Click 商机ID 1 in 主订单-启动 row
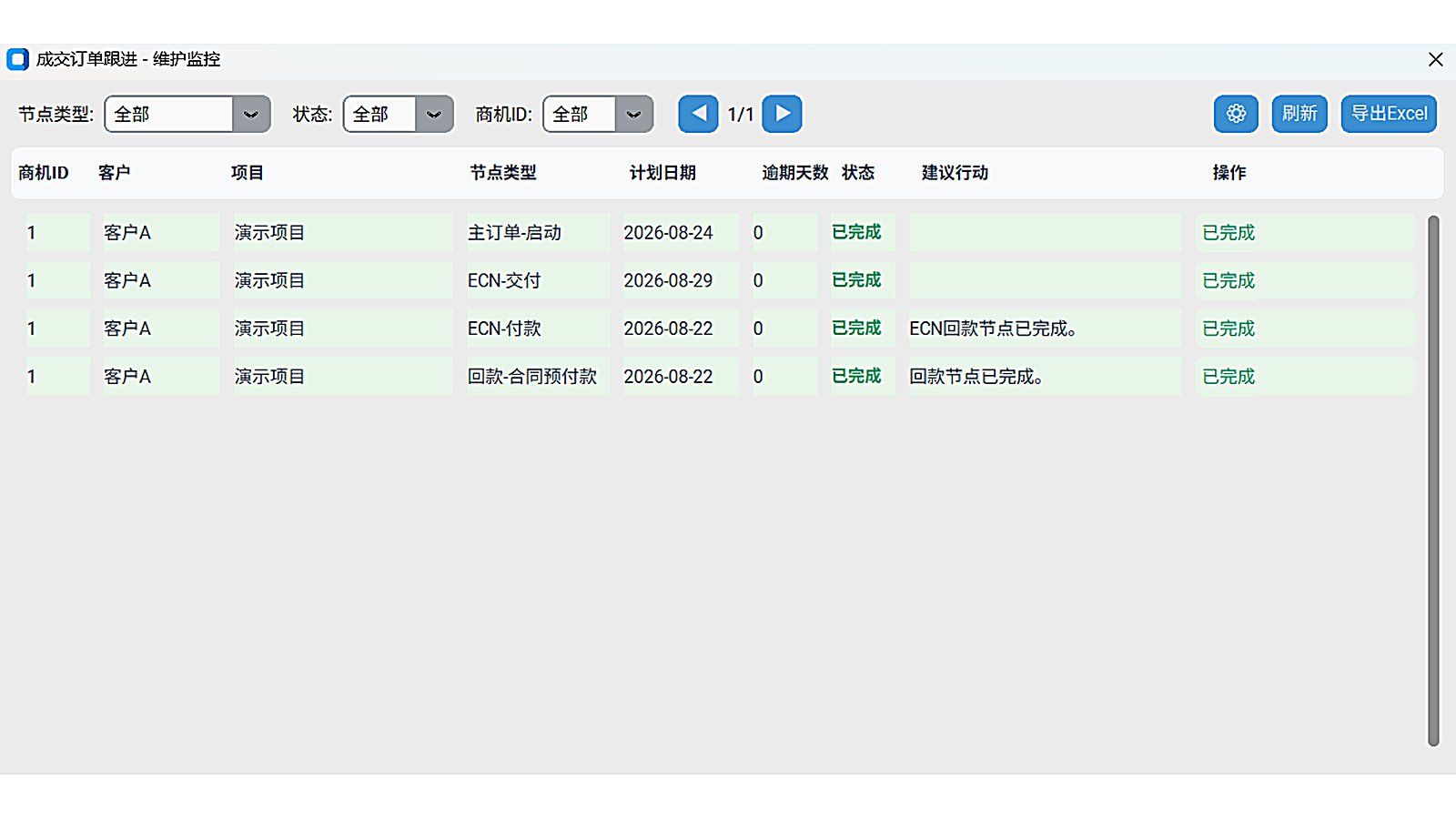The height and width of the screenshot is (819, 1456). click(31, 233)
